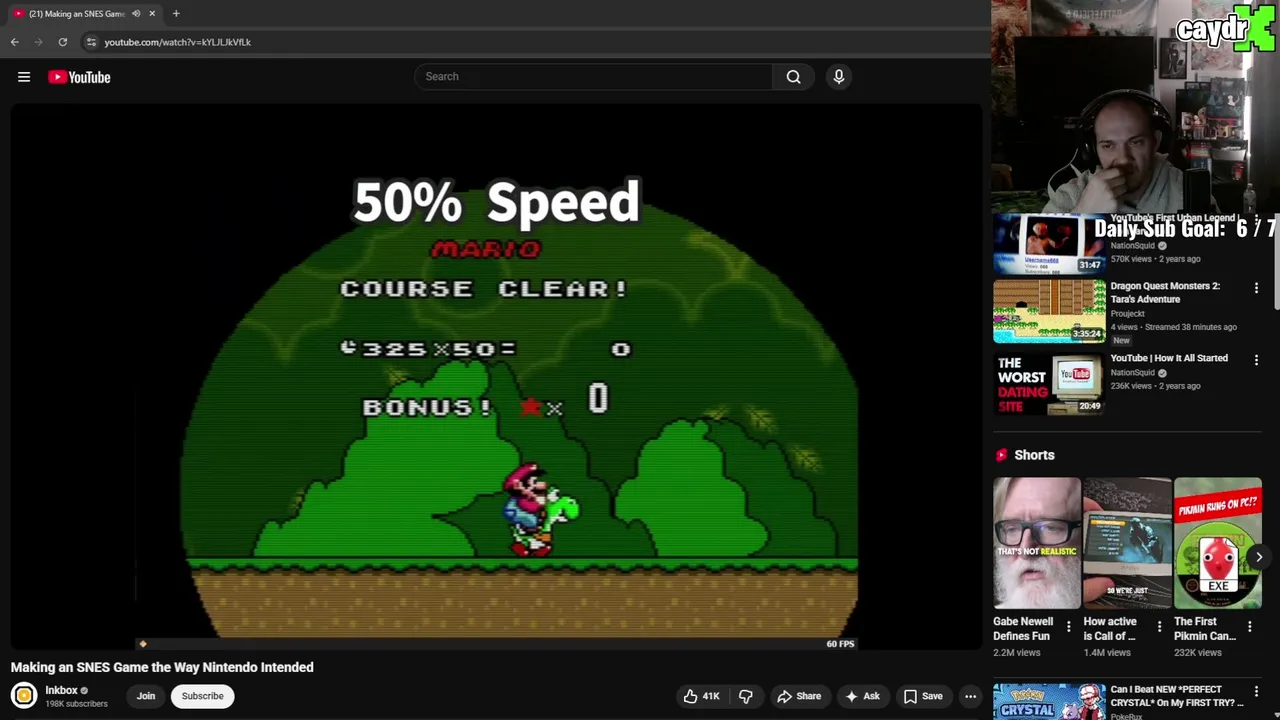Open Inkbox channel avatar
1280x720 pixels.
[x=24, y=695]
